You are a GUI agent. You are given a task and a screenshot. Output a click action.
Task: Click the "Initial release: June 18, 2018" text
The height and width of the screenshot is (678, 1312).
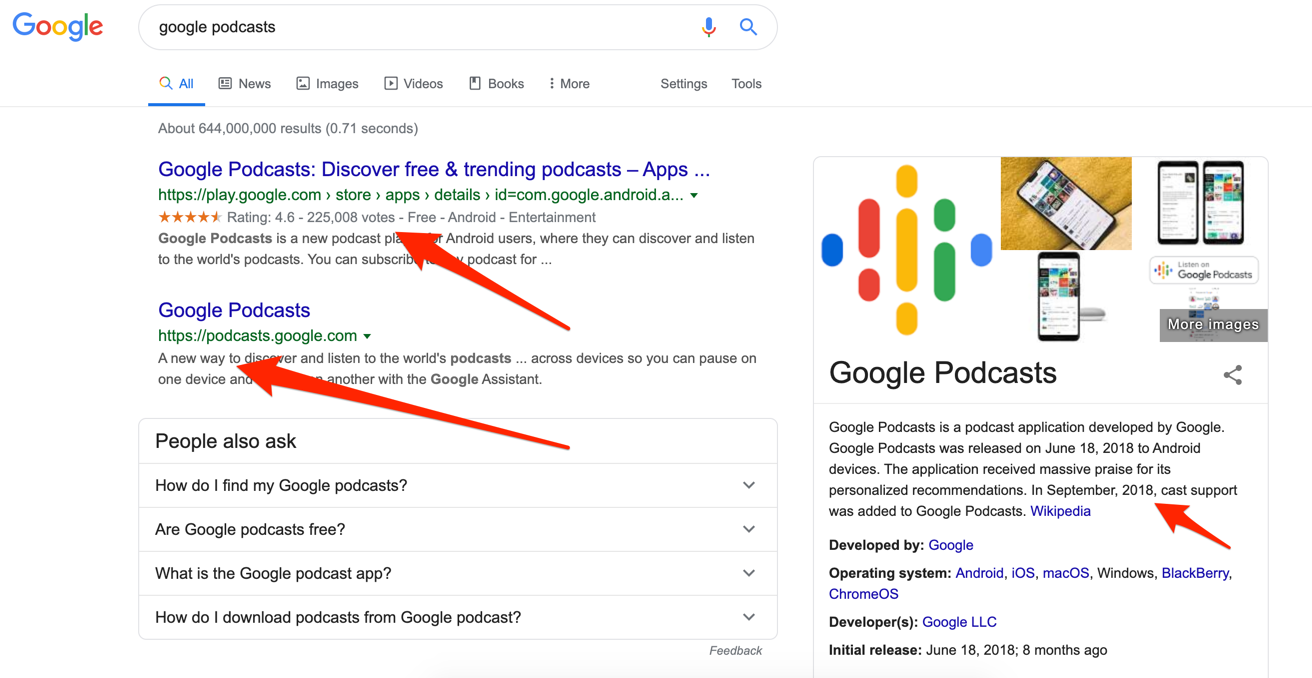968,650
